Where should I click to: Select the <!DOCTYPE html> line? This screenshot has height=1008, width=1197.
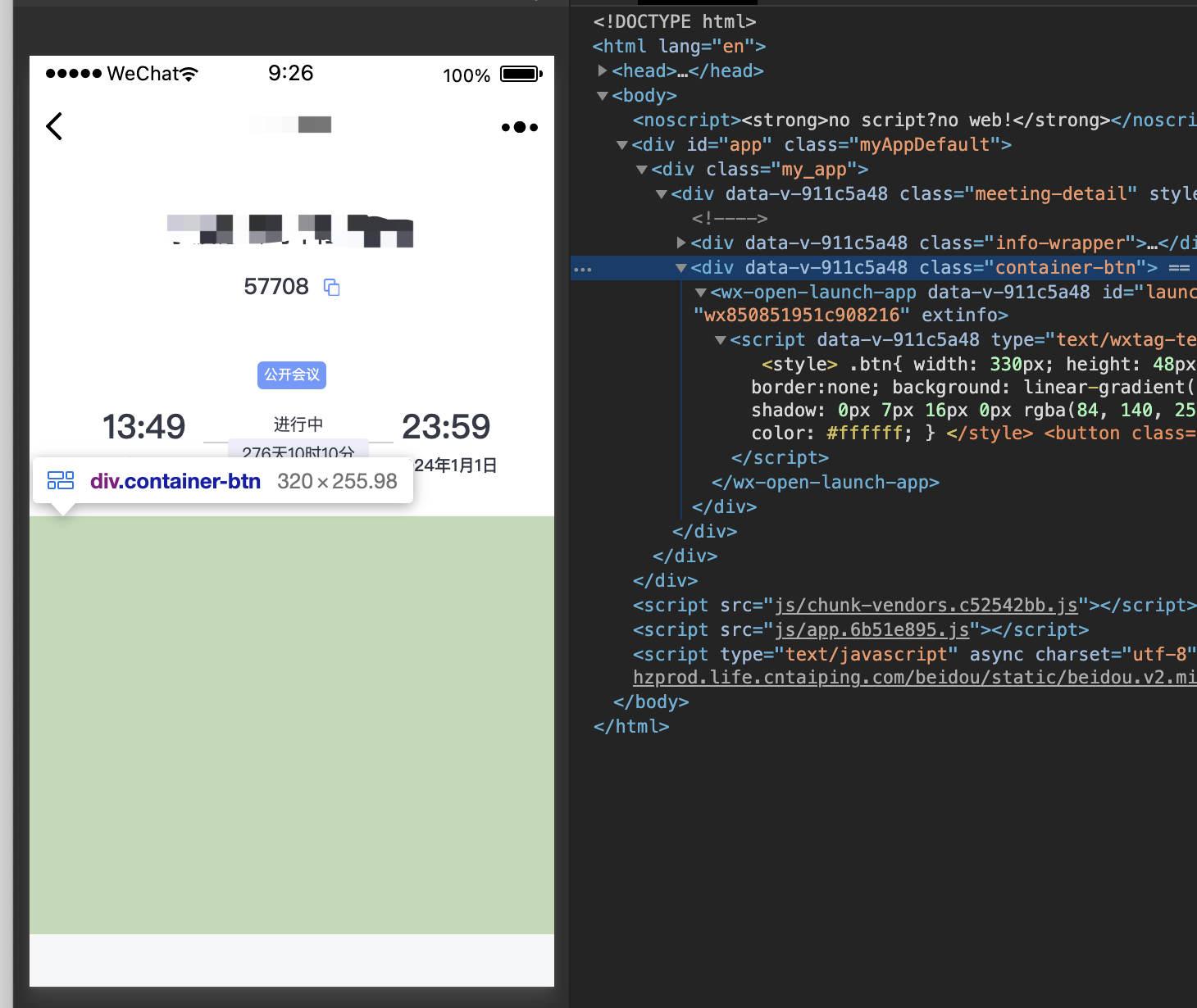click(675, 21)
